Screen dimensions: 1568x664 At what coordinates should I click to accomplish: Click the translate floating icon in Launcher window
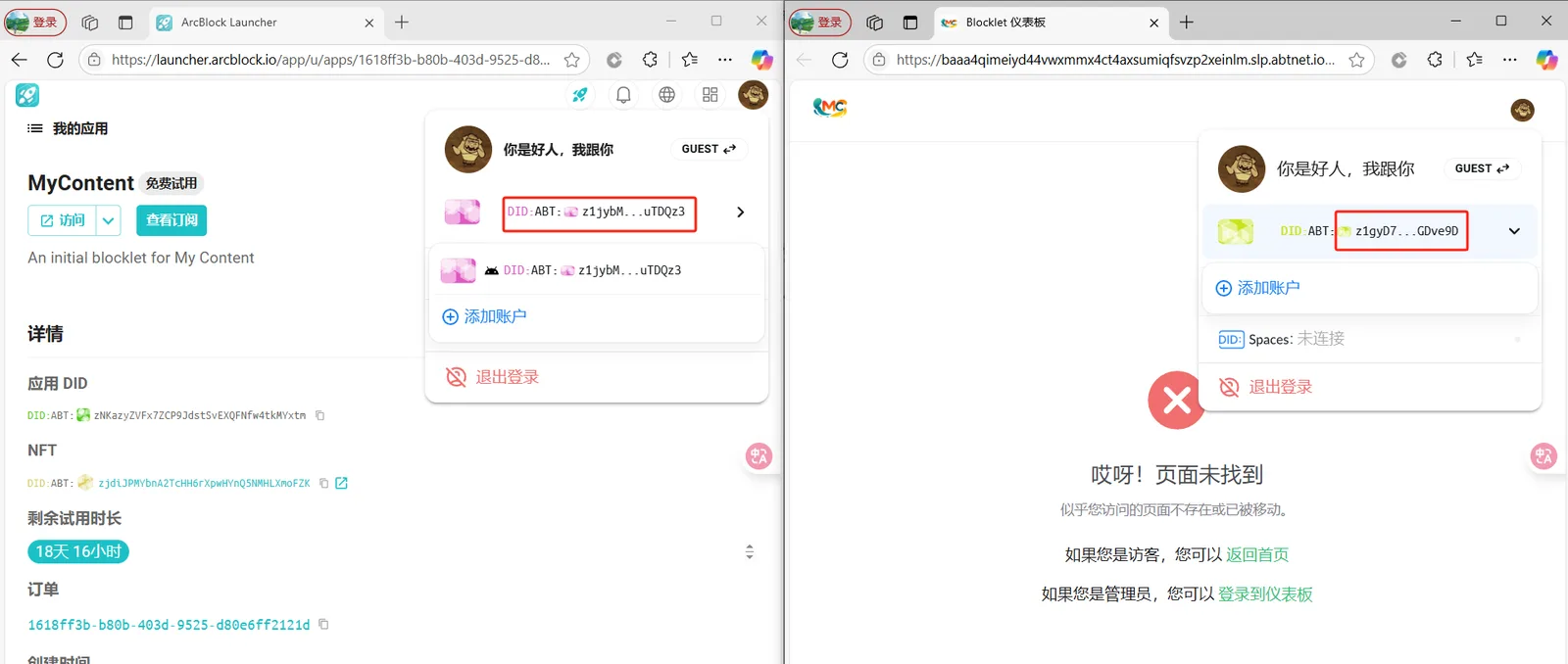759,456
